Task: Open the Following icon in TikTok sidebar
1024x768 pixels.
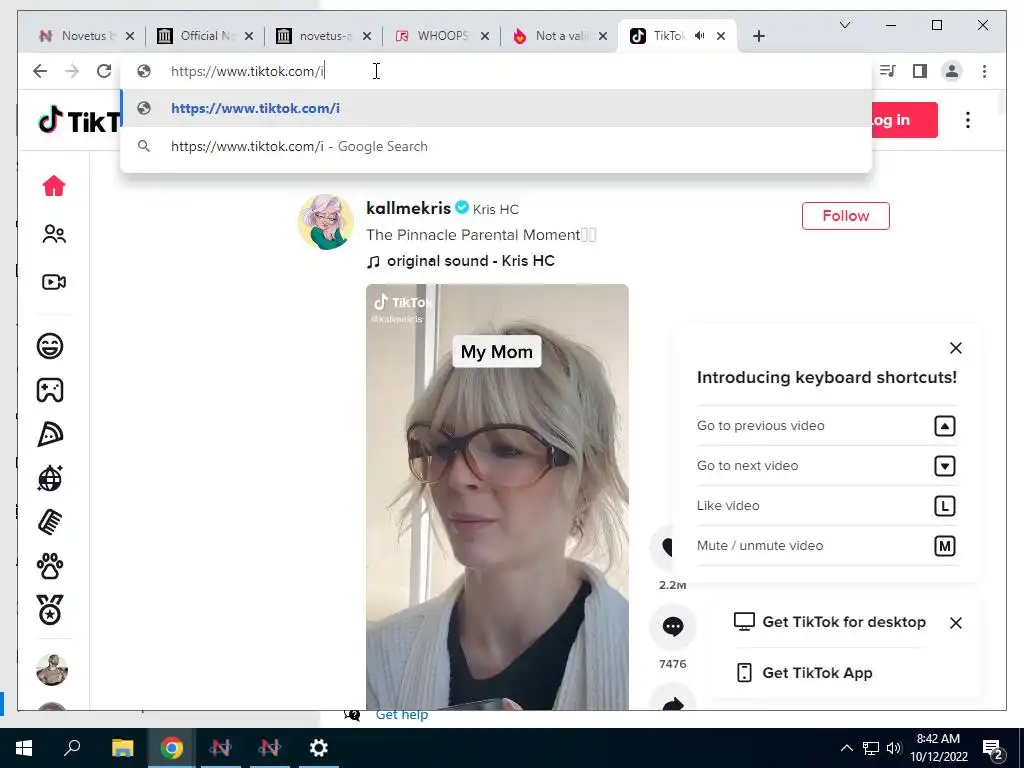Action: 54,234
